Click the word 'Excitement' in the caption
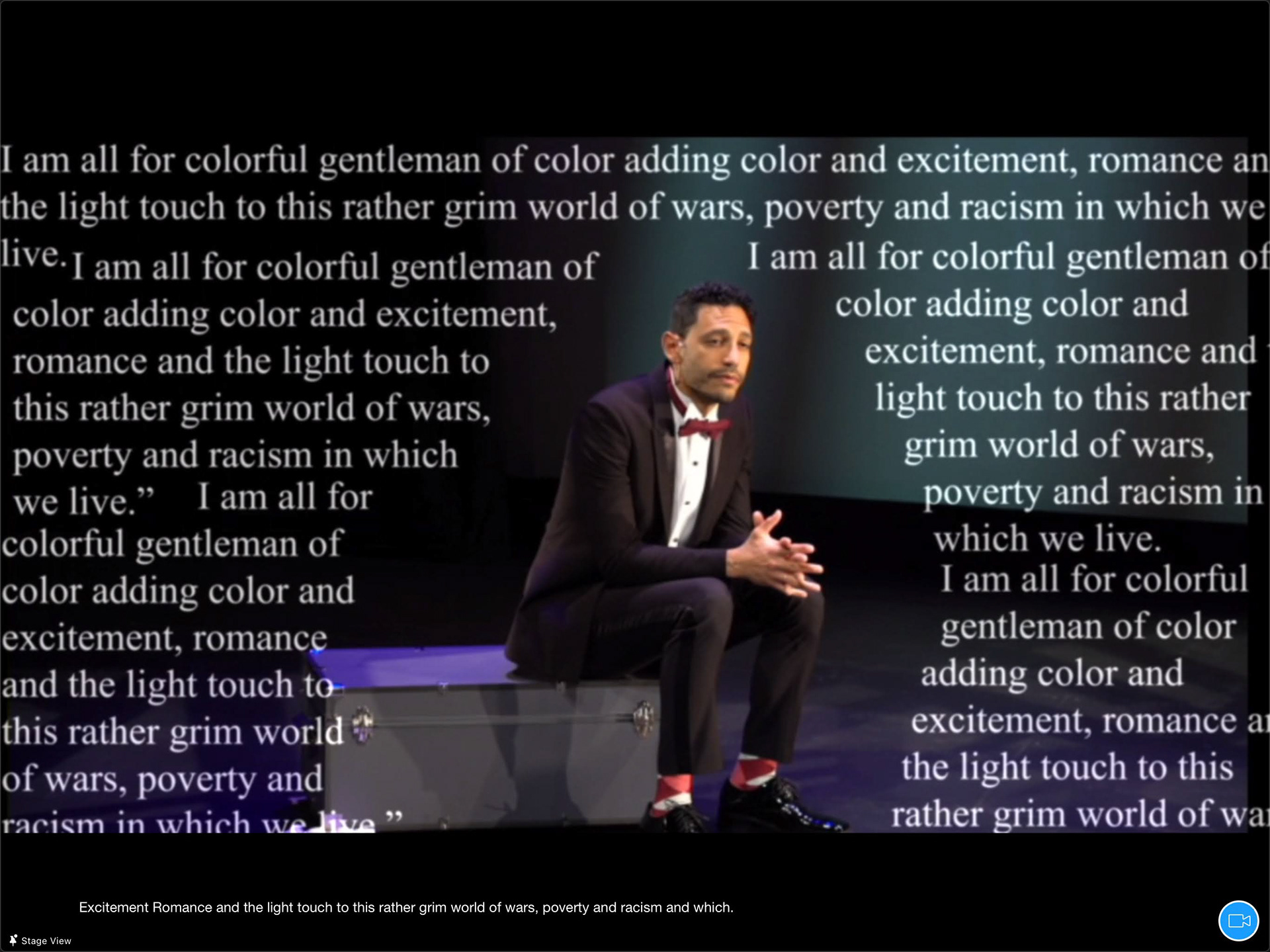 pyautogui.click(x=113, y=907)
